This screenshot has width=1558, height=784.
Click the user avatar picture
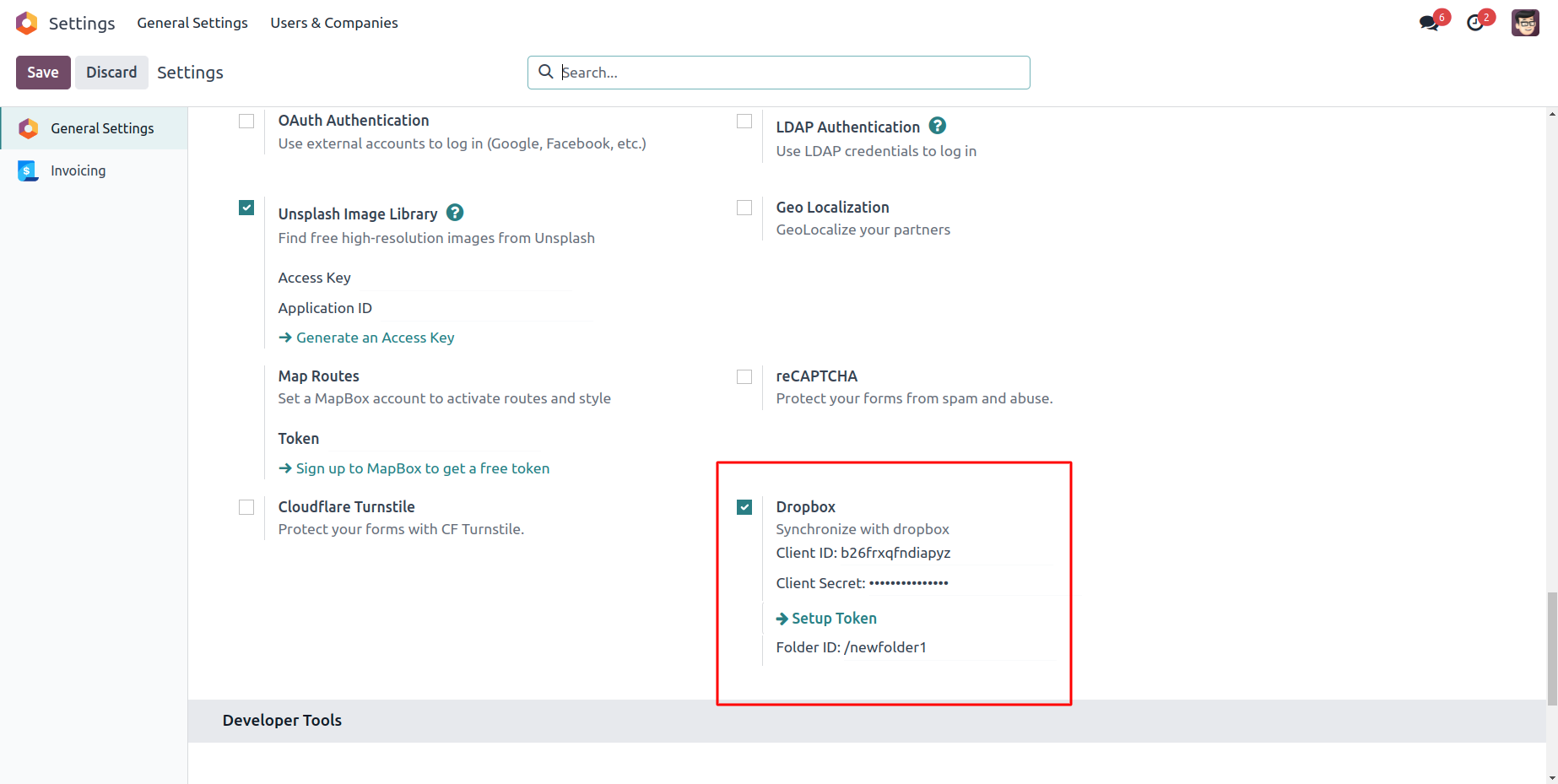point(1525,23)
